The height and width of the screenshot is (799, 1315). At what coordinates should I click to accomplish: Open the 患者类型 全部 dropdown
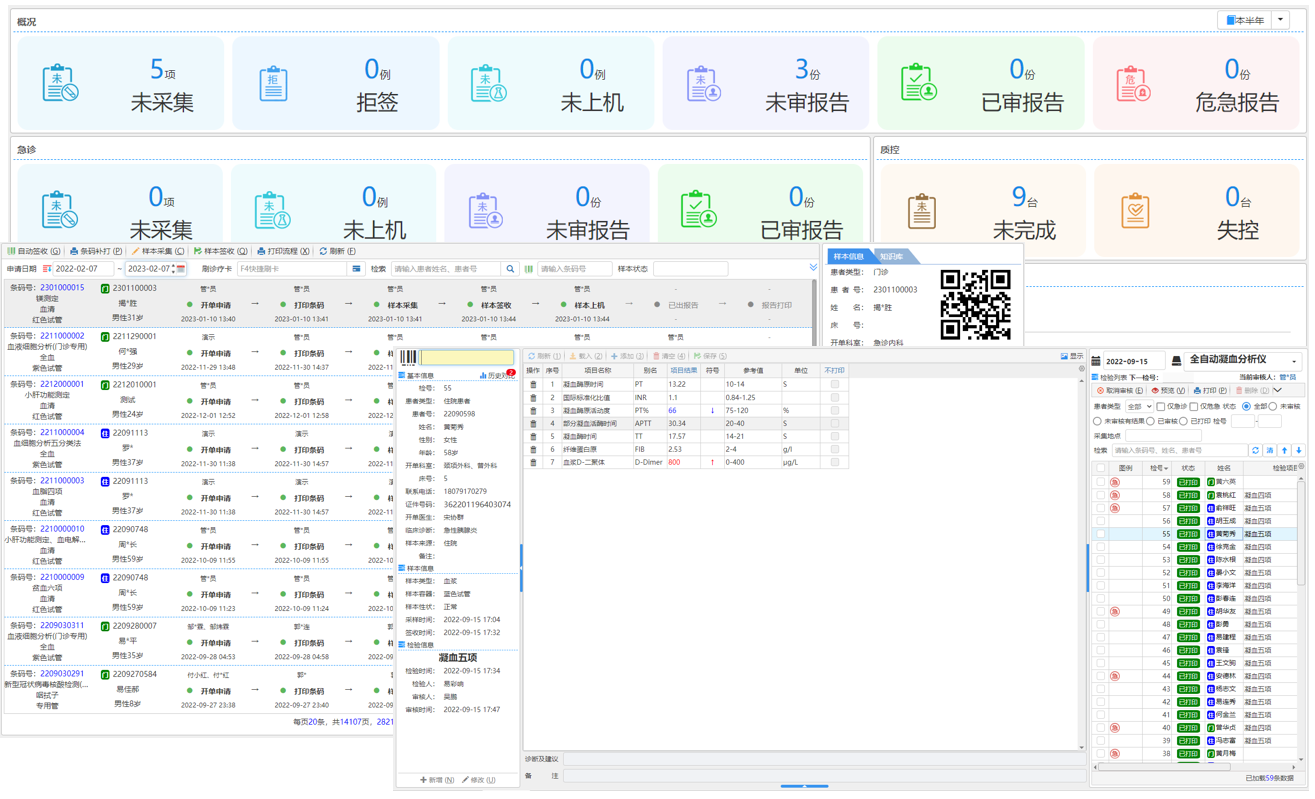pos(1139,407)
